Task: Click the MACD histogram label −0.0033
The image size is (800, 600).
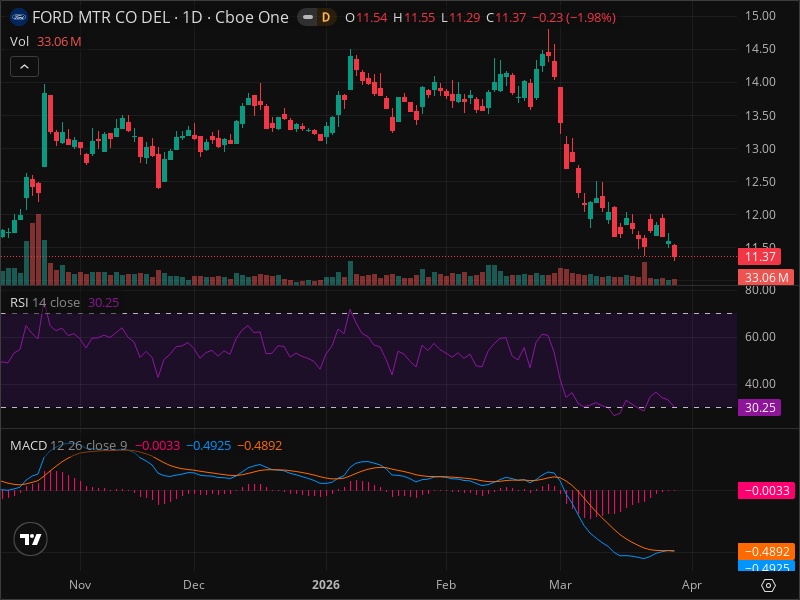Action: tap(766, 491)
